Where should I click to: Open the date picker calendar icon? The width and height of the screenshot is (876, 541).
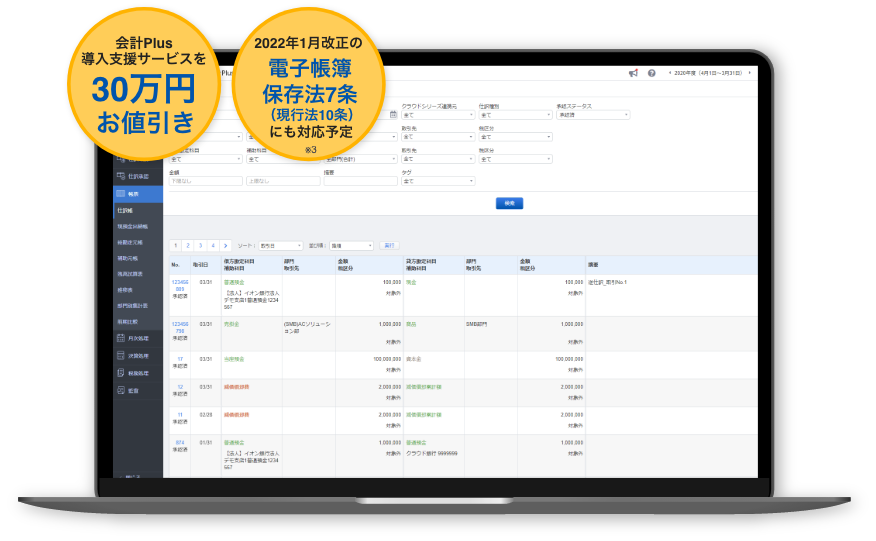point(393,115)
